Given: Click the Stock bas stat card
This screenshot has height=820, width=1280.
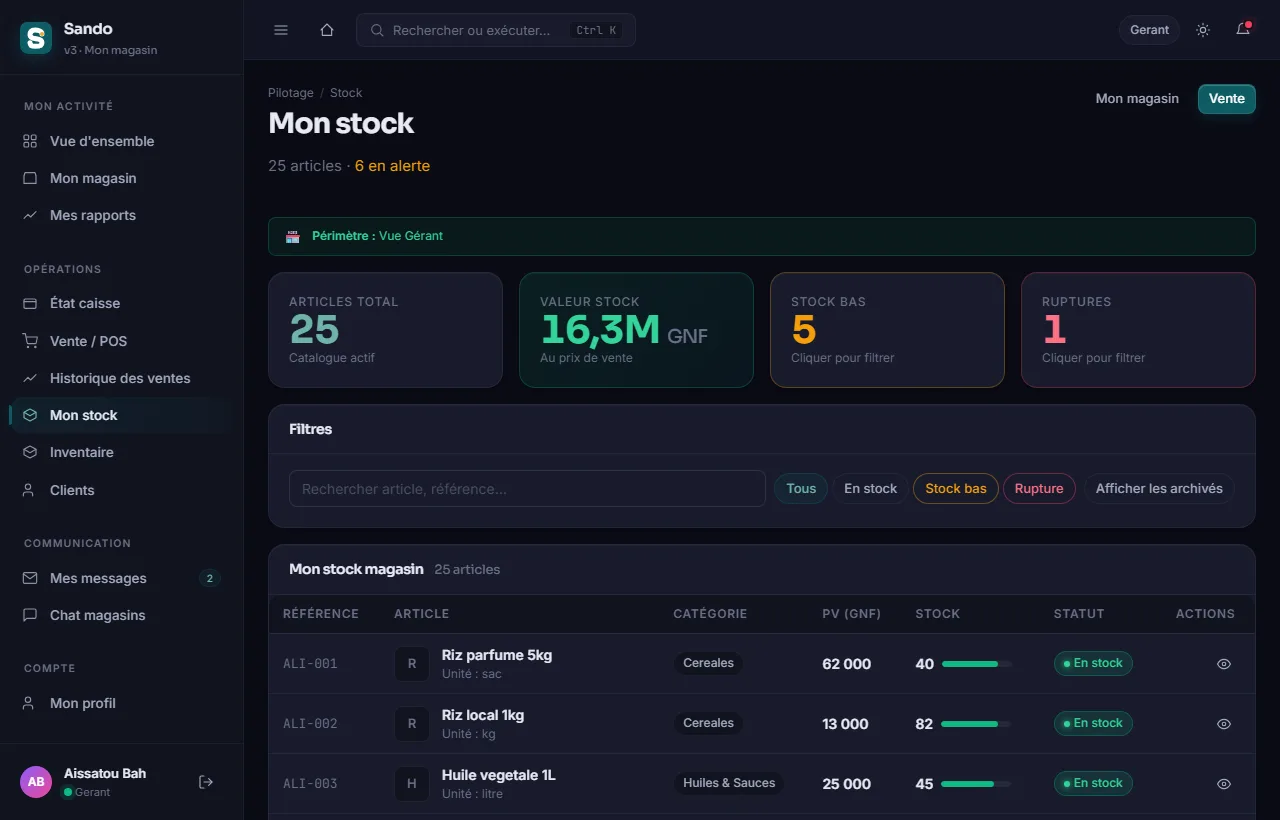Looking at the screenshot, I should pos(887,330).
